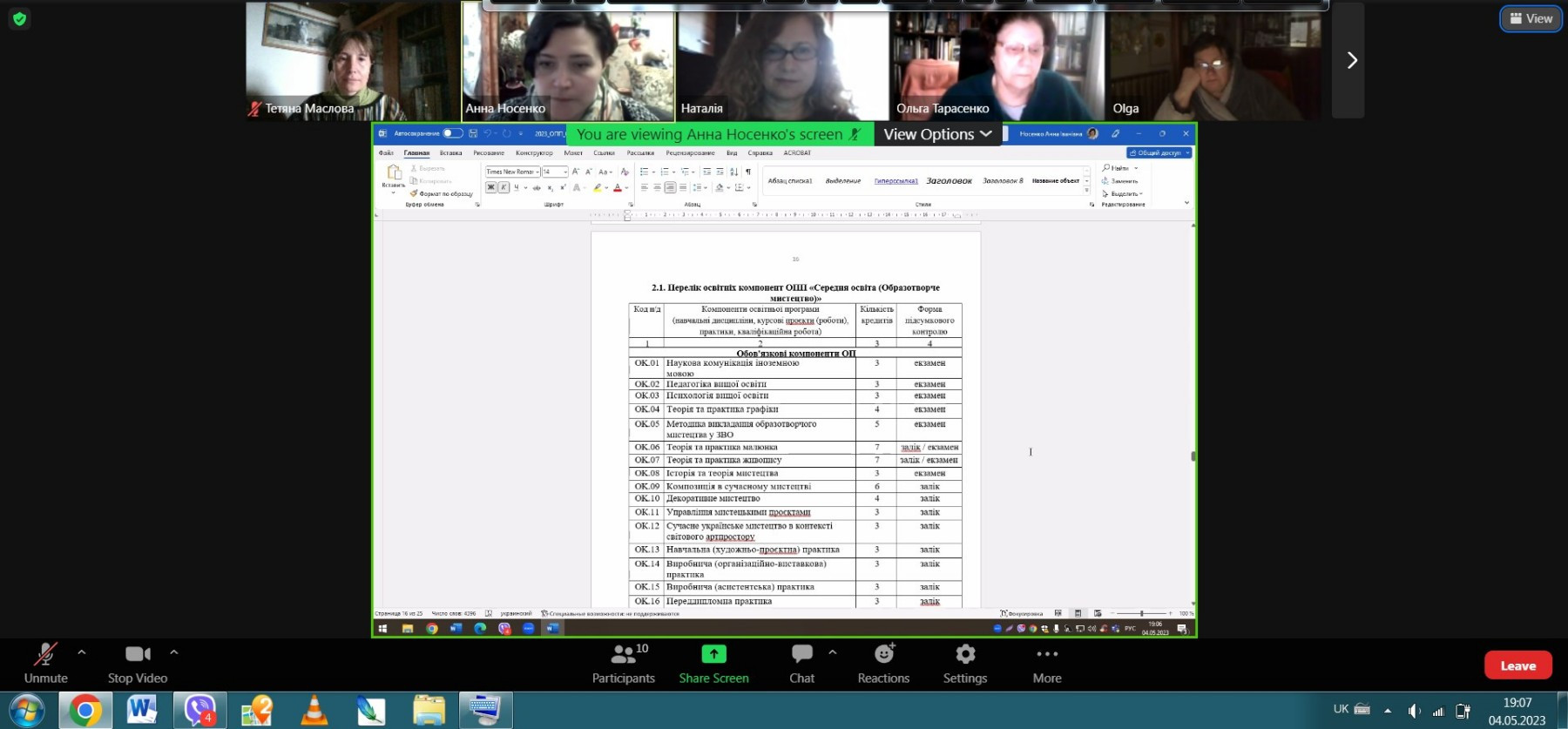Screen dimensions: 1568x729
Task: Click the volume speaker icon in system tray
Action: pos(1413,711)
